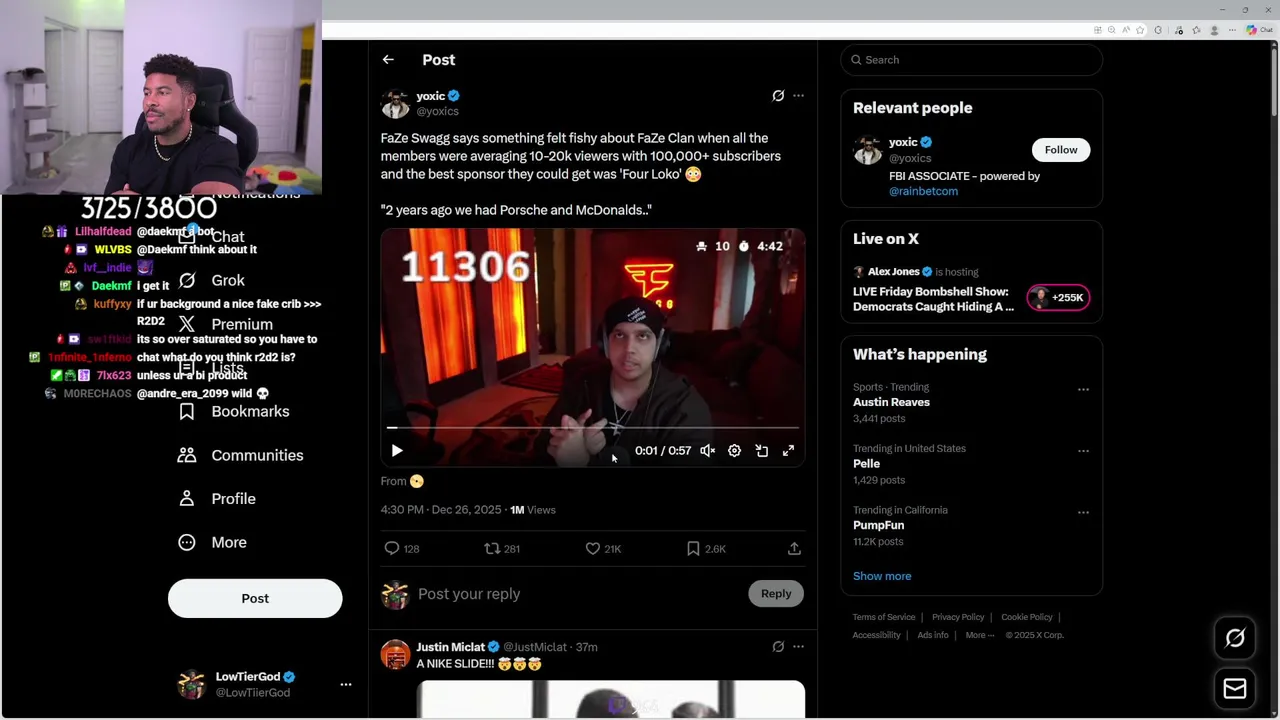This screenshot has width=1280, height=720.
Task: Play the FaZe Swagg video
Action: (397, 451)
